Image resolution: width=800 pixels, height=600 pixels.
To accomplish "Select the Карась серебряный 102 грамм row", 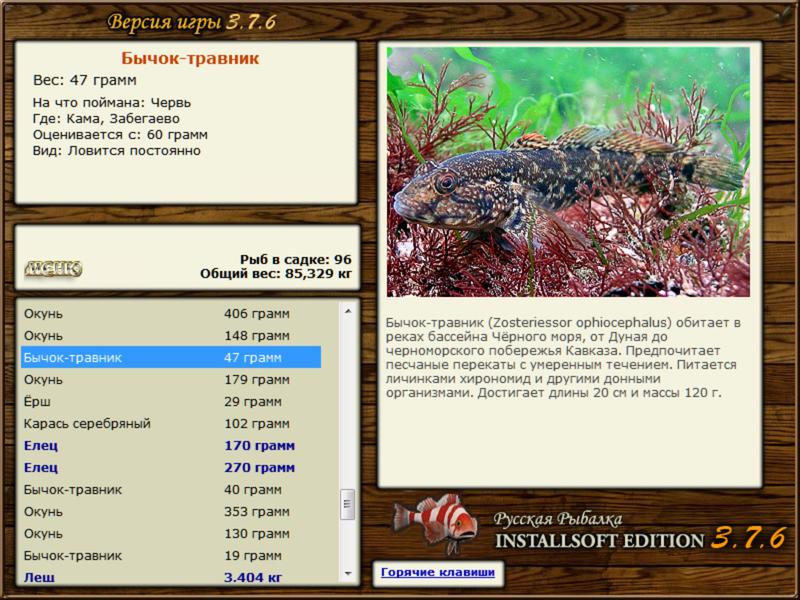I will (x=171, y=423).
